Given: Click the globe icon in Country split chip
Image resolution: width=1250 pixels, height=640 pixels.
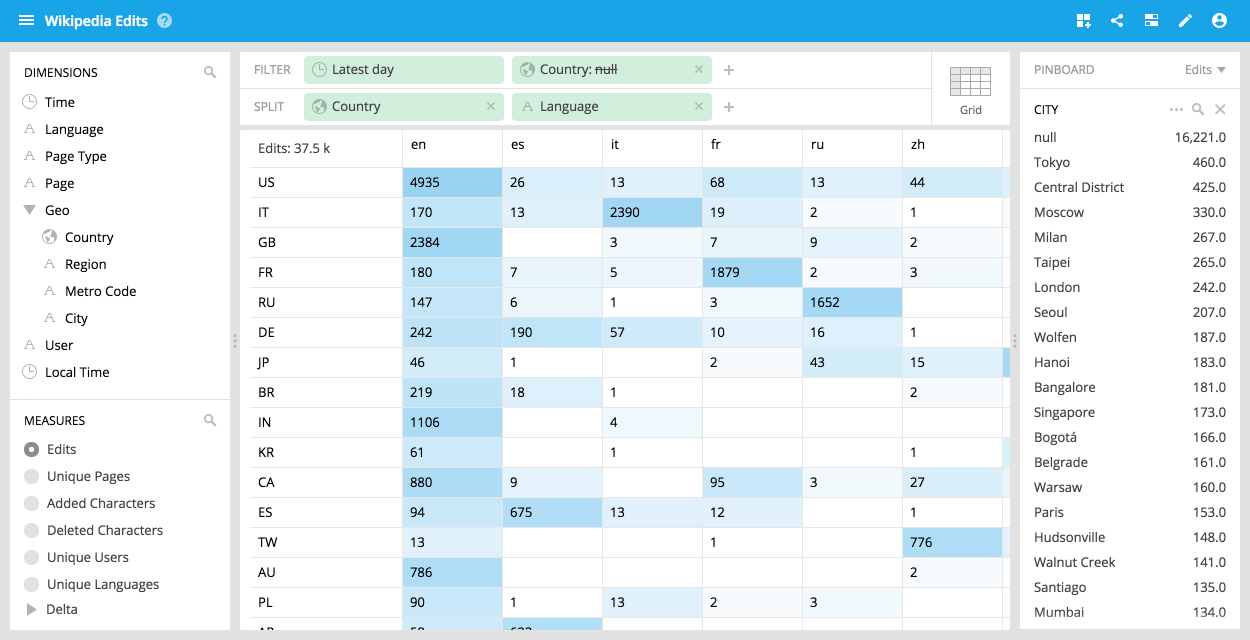Looking at the screenshot, I should [320, 106].
